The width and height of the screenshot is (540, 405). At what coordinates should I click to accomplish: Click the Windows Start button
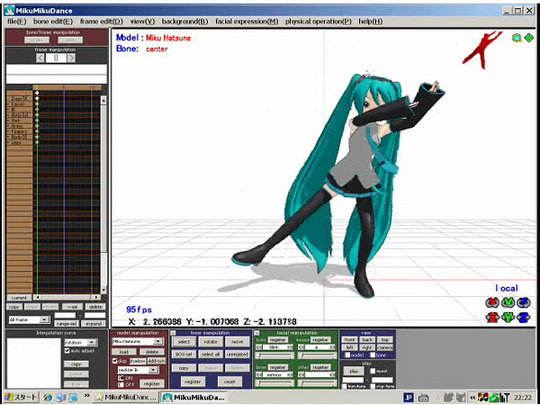pos(21,397)
